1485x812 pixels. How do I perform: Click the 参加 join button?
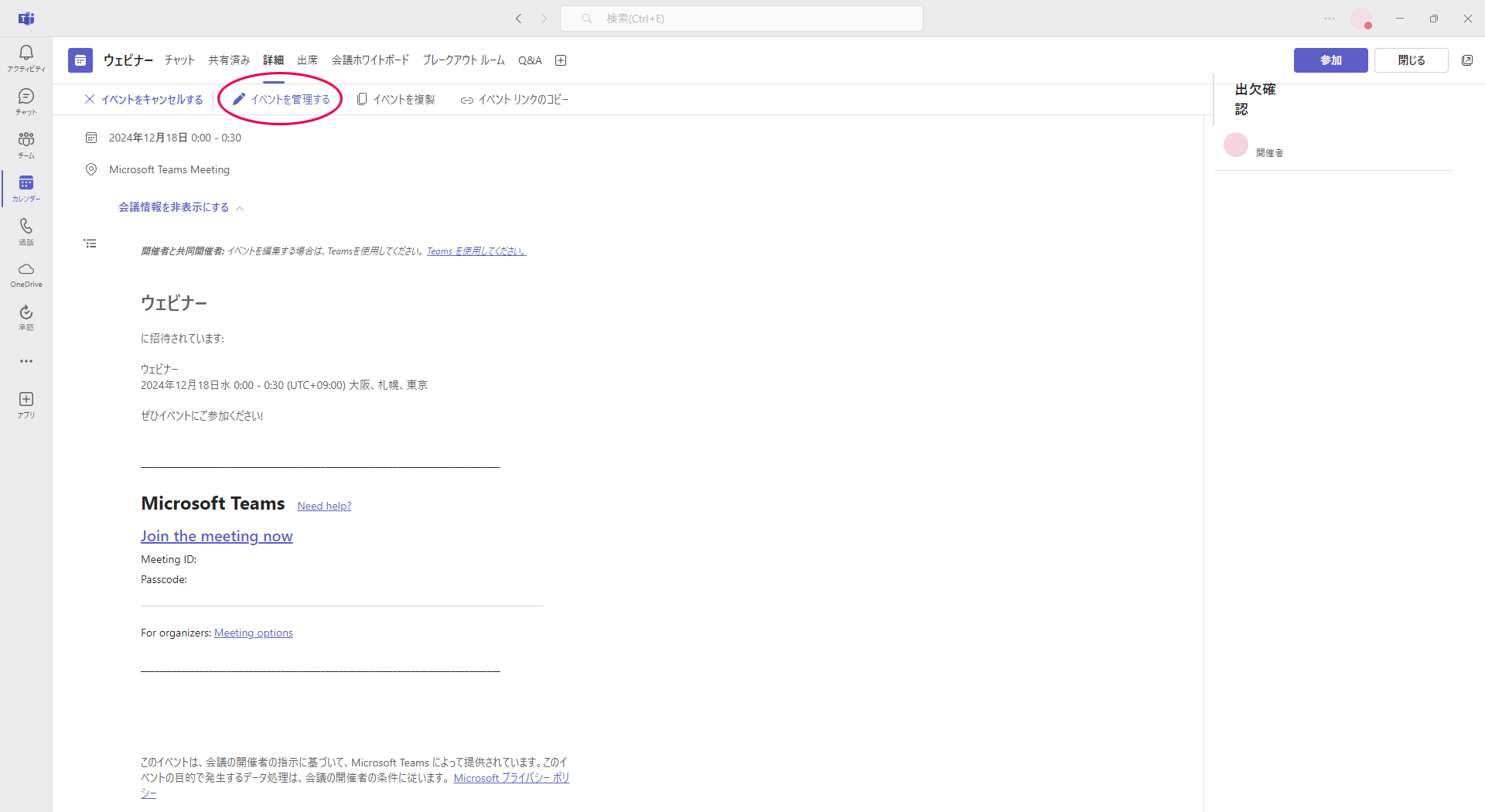coord(1330,60)
